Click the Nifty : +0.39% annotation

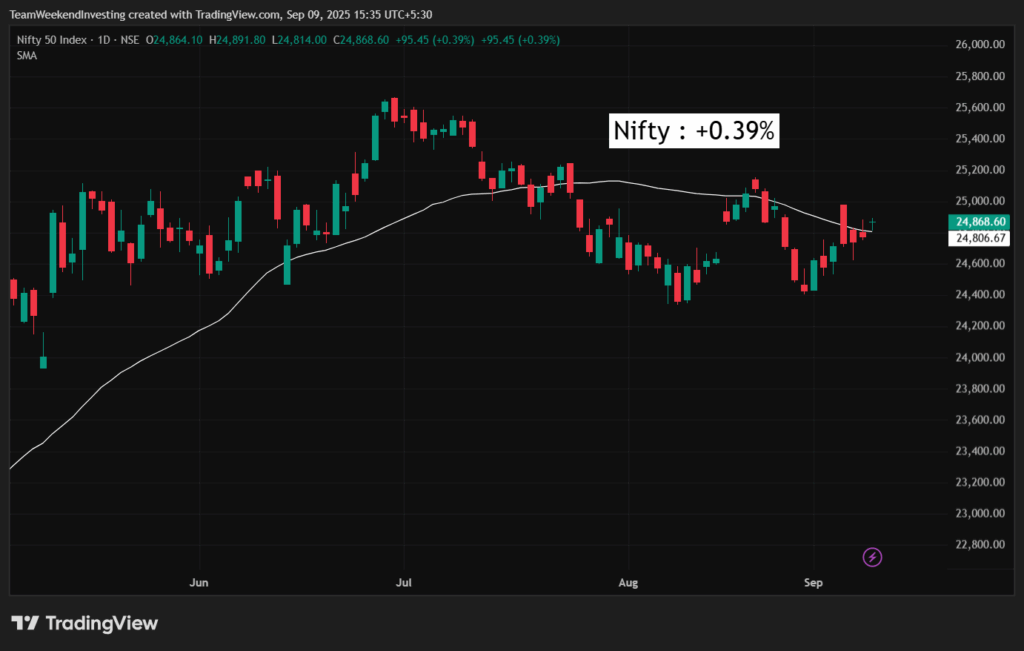694,131
